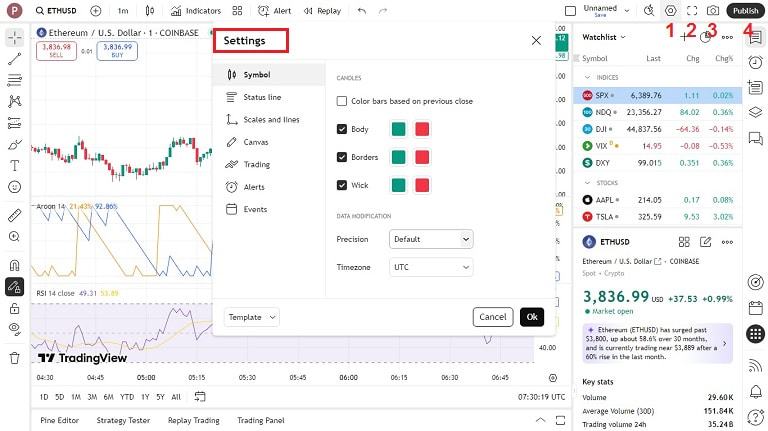Open the Alert creation button
768x431 pixels.
tap(274, 11)
